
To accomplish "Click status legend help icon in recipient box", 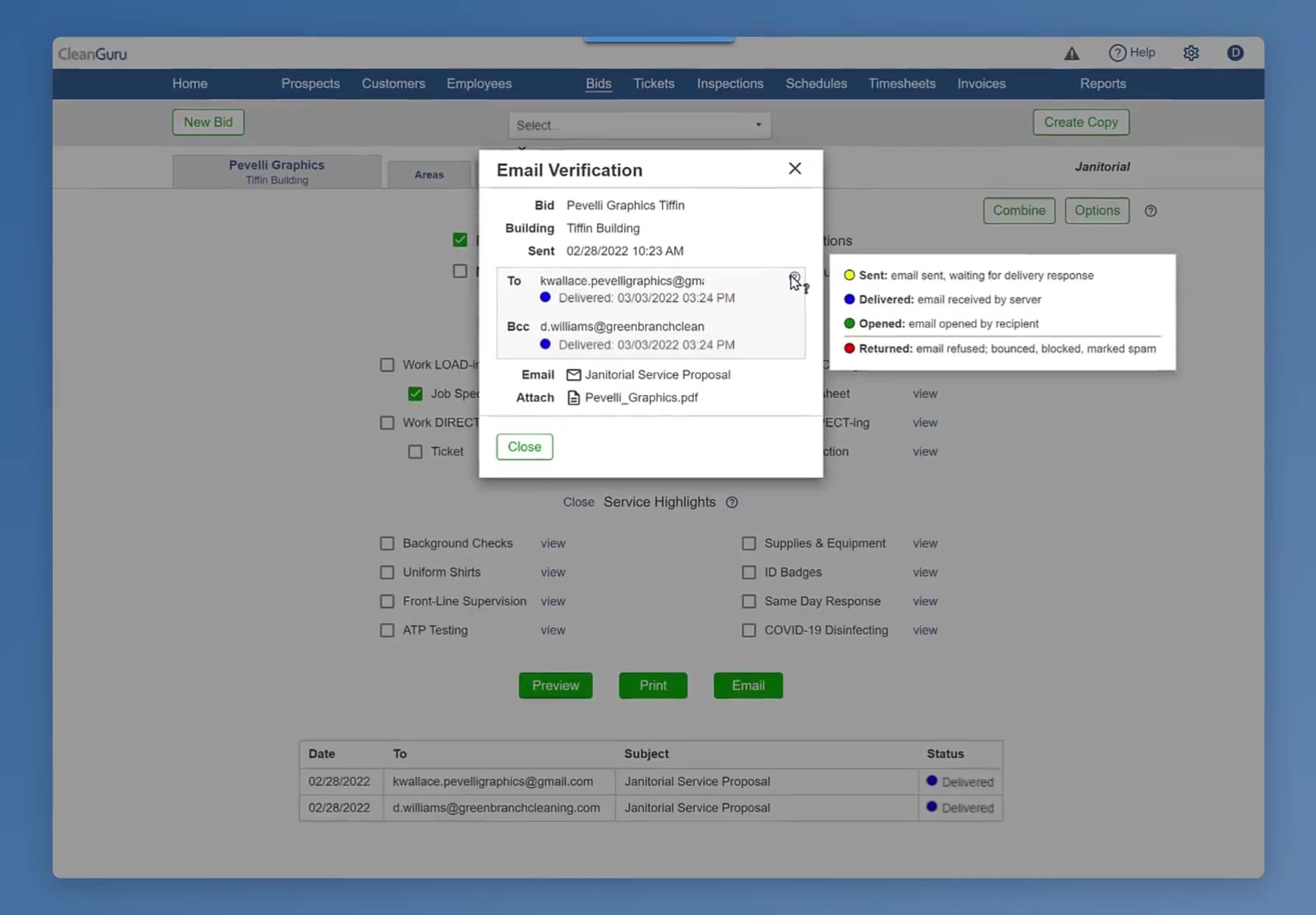I will [795, 278].
